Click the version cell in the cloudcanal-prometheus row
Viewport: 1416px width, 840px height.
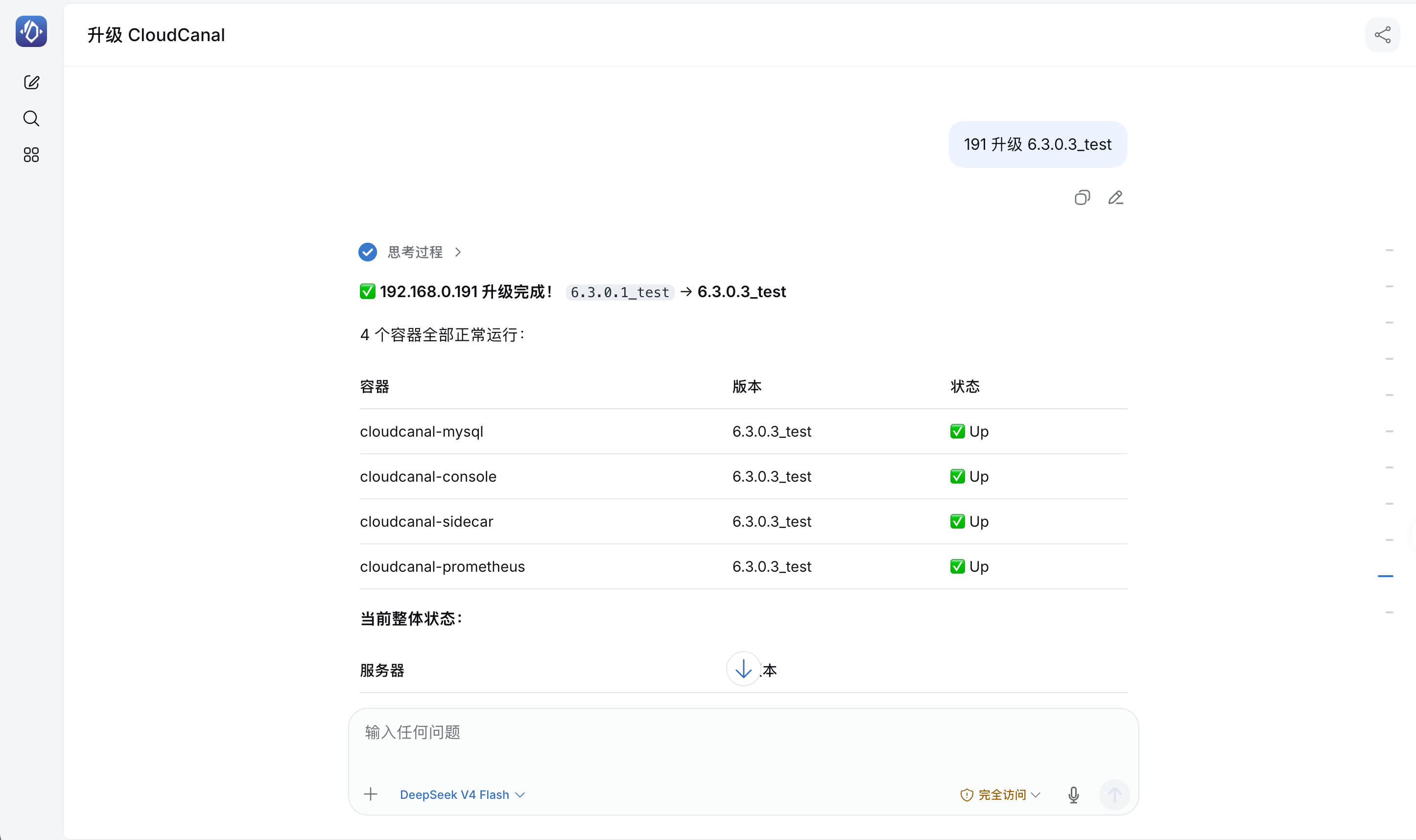point(772,566)
